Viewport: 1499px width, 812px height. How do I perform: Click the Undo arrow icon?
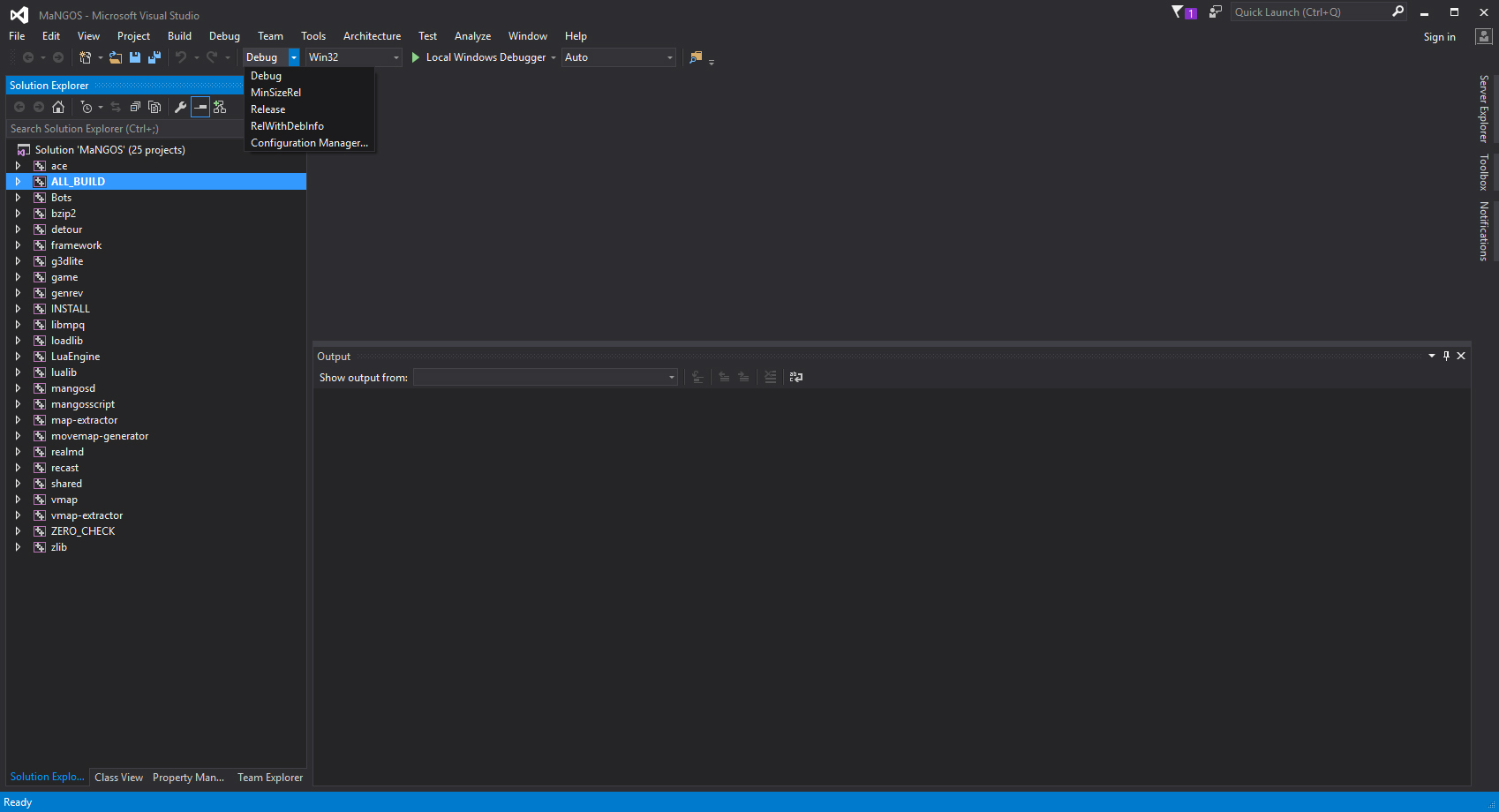click(x=181, y=57)
